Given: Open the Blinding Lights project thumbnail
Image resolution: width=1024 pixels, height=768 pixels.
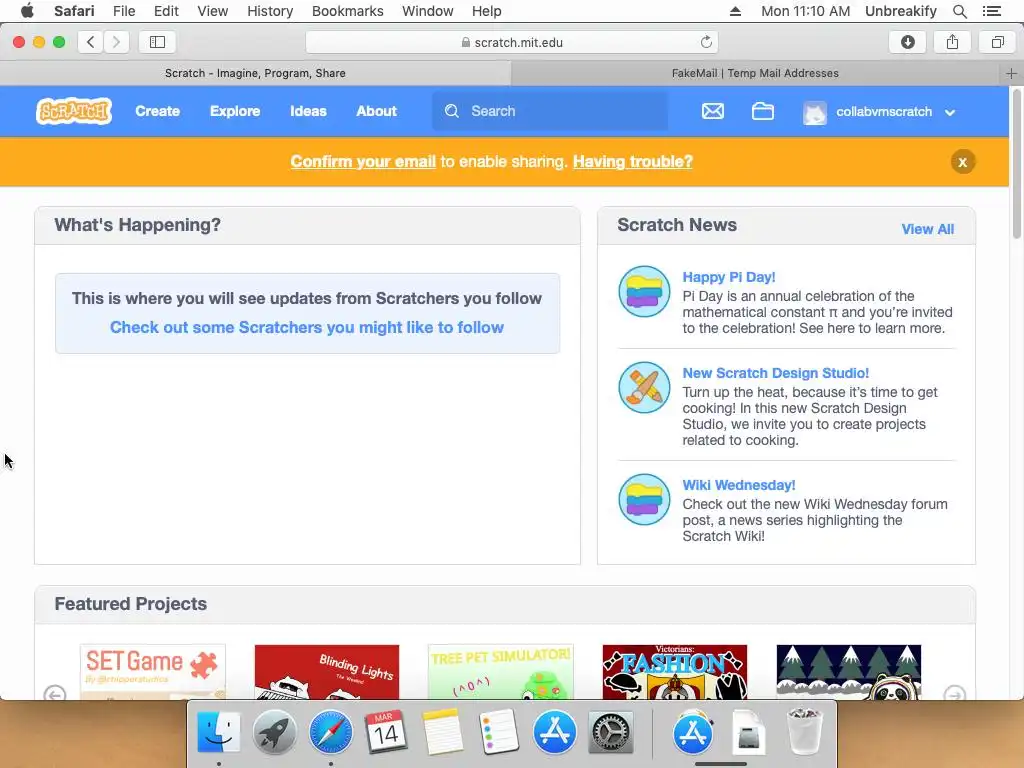Looking at the screenshot, I should (x=327, y=672).
